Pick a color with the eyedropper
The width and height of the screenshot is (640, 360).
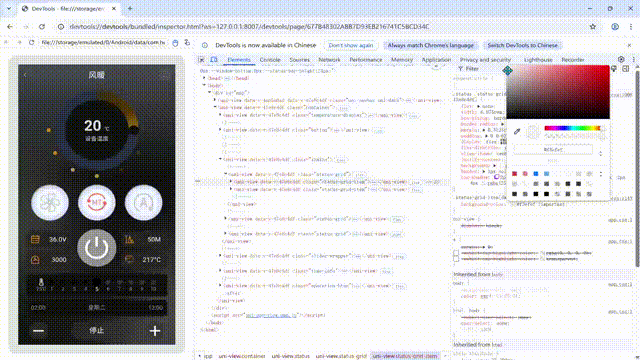coord(517,131)
